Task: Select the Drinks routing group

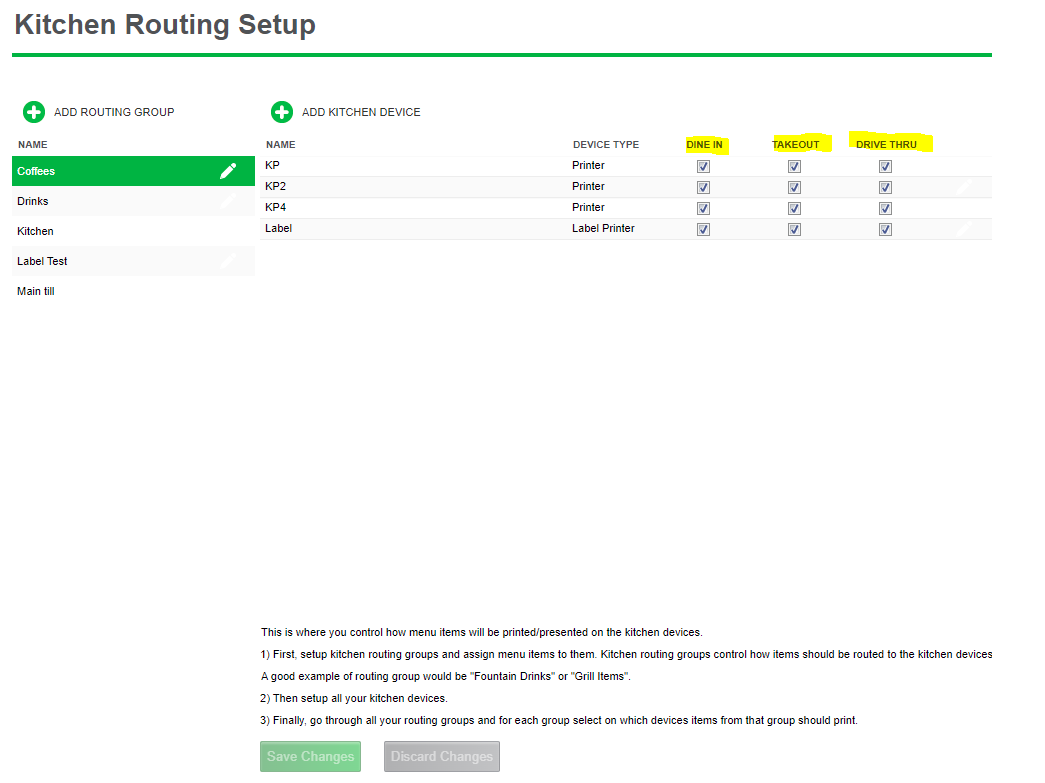Action: pyautogui.click(x=33, y=201)
